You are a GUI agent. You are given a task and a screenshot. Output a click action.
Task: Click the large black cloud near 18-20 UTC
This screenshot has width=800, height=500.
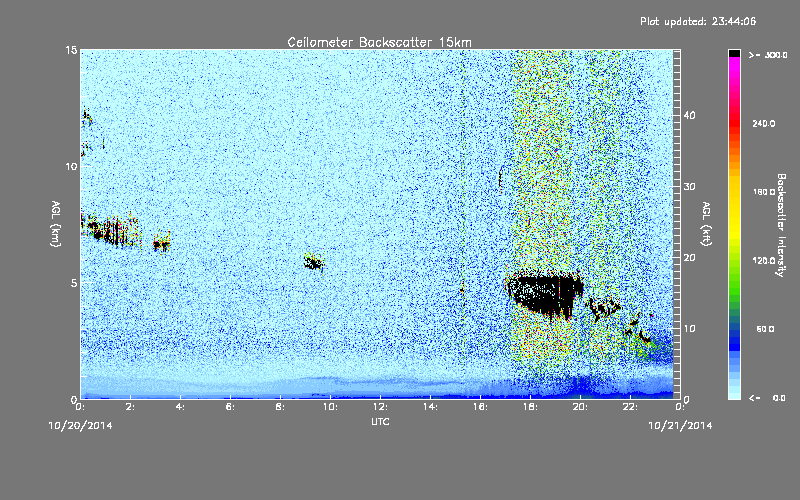pyautogui.click(x=545, y=295)
